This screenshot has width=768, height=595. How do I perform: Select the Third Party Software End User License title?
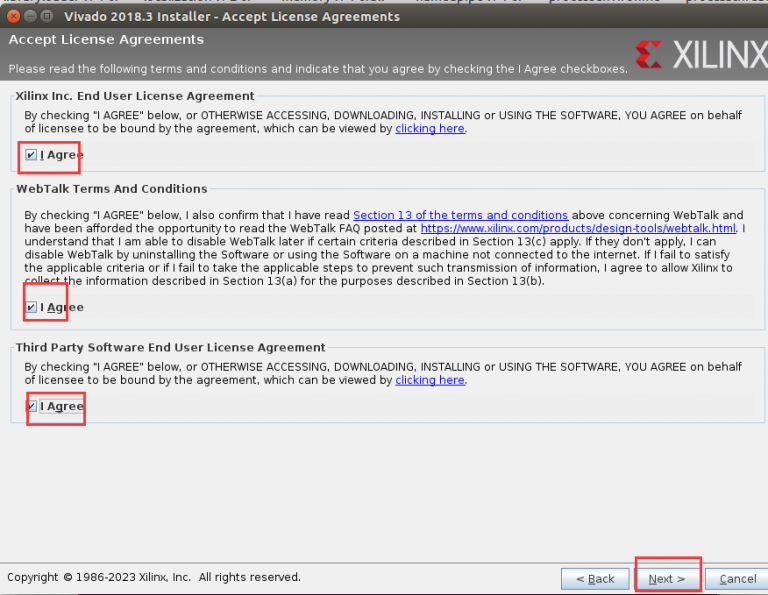[171, 347]
